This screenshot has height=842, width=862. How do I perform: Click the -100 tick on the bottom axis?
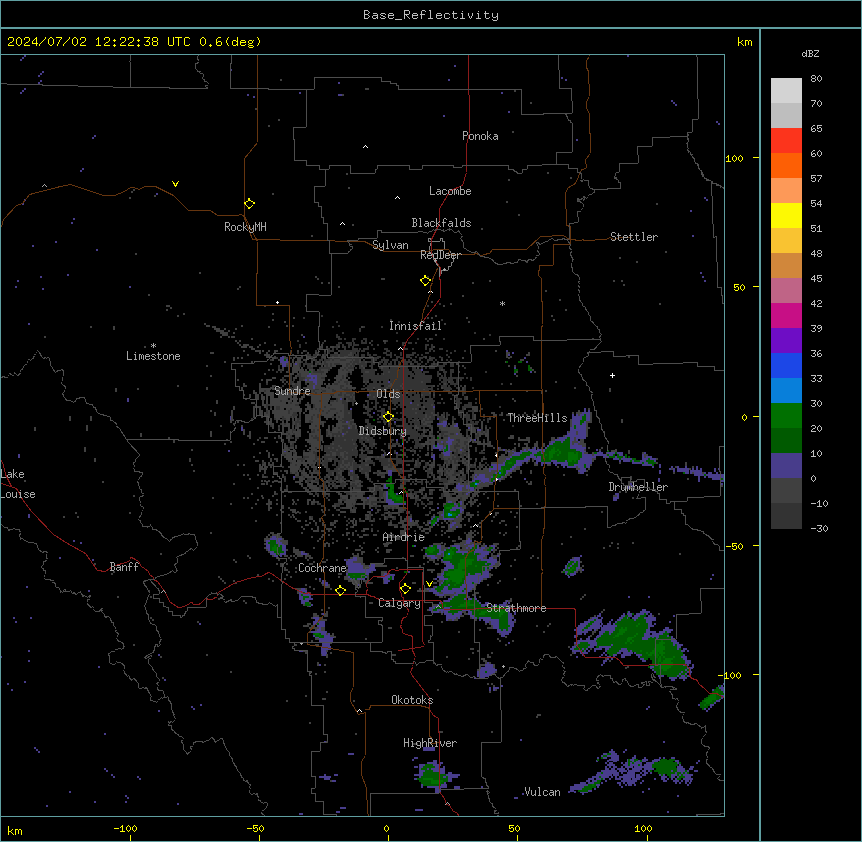click(x=126, y=828)
